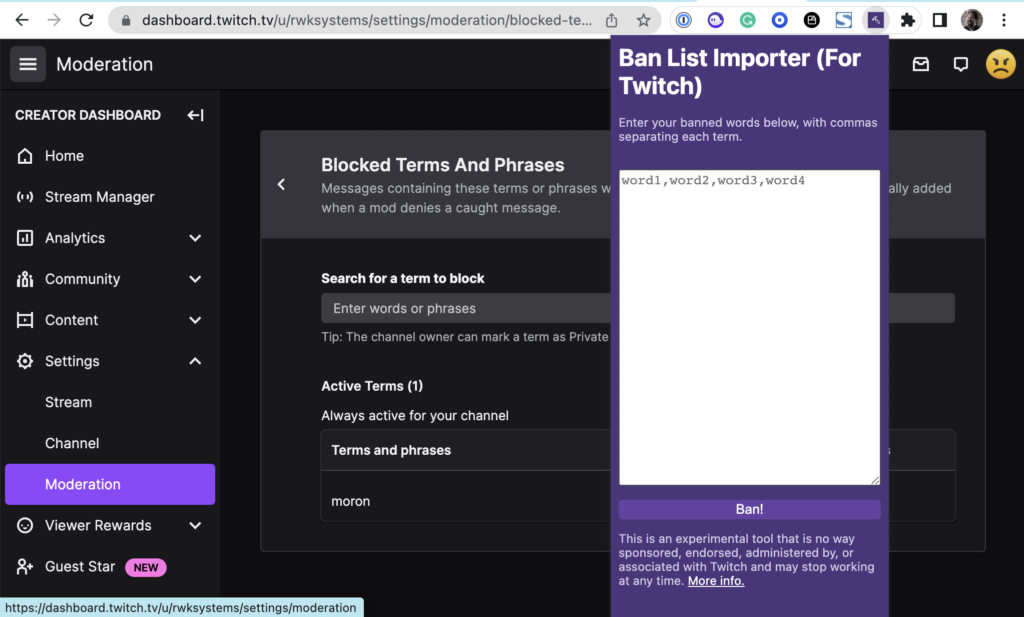1024x617 pixels.
Task: Click the browser forward arrow
Action: 54,20
